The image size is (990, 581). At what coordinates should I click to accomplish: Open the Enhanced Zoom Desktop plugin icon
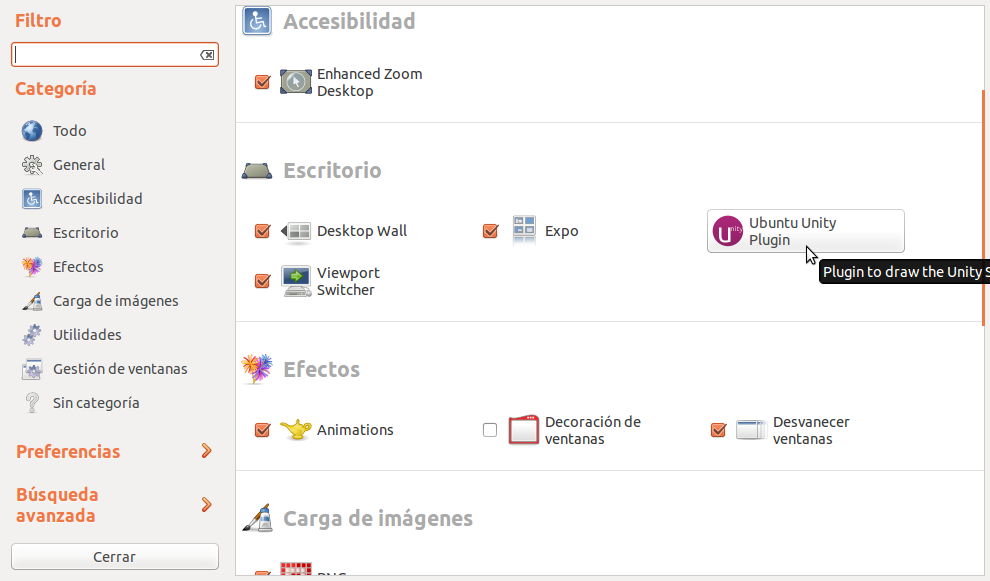coord(297,82)
